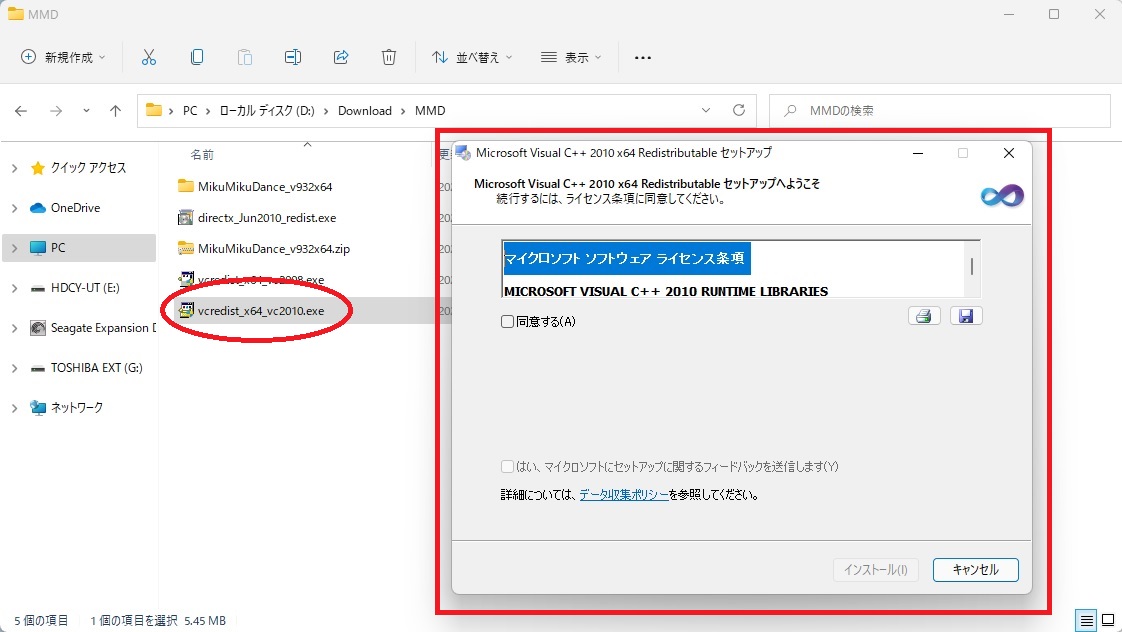Open TOSHIBA EXT (G:) drive in sidebar
This screenshot has height=632, width=1122.
[97, 368]
